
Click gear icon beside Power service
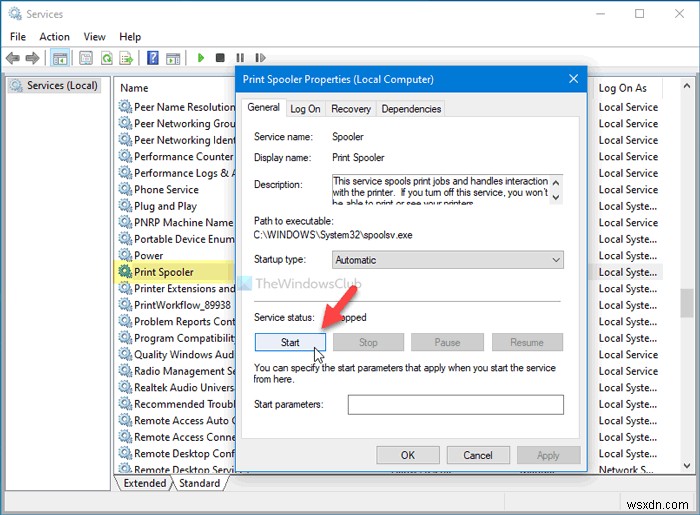(125, 255)
